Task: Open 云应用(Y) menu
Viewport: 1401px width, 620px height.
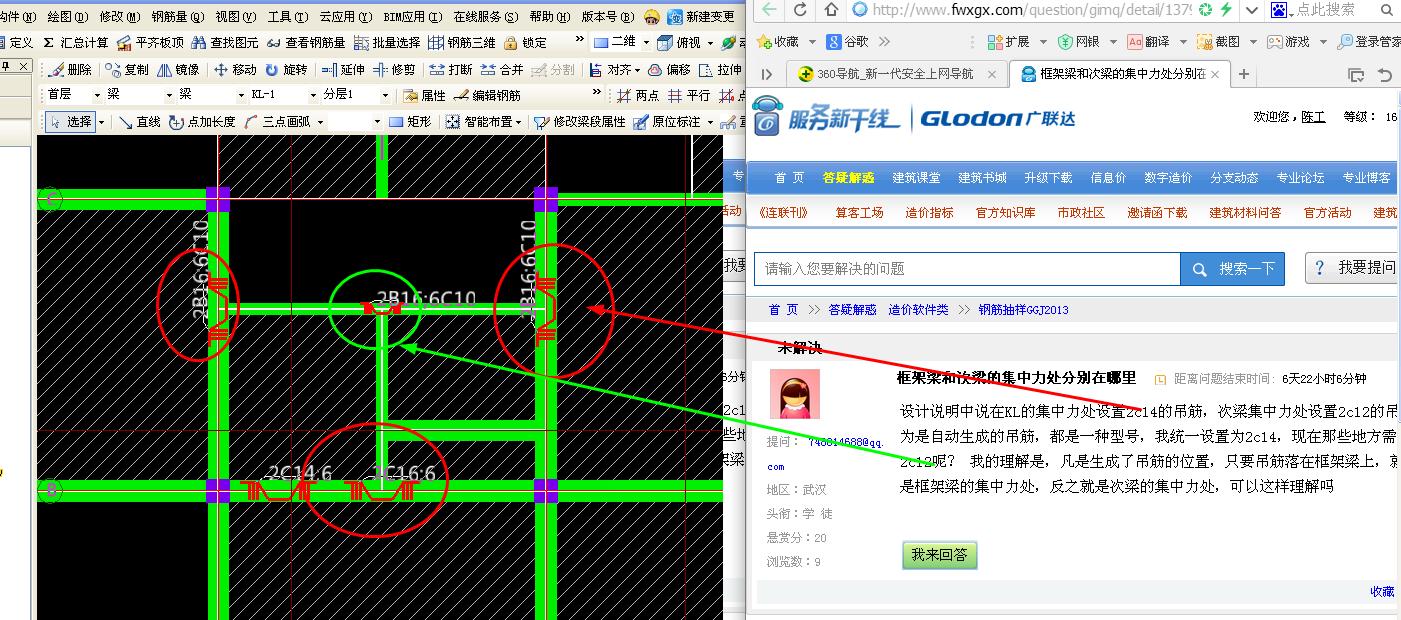Action: pos(345,17)
